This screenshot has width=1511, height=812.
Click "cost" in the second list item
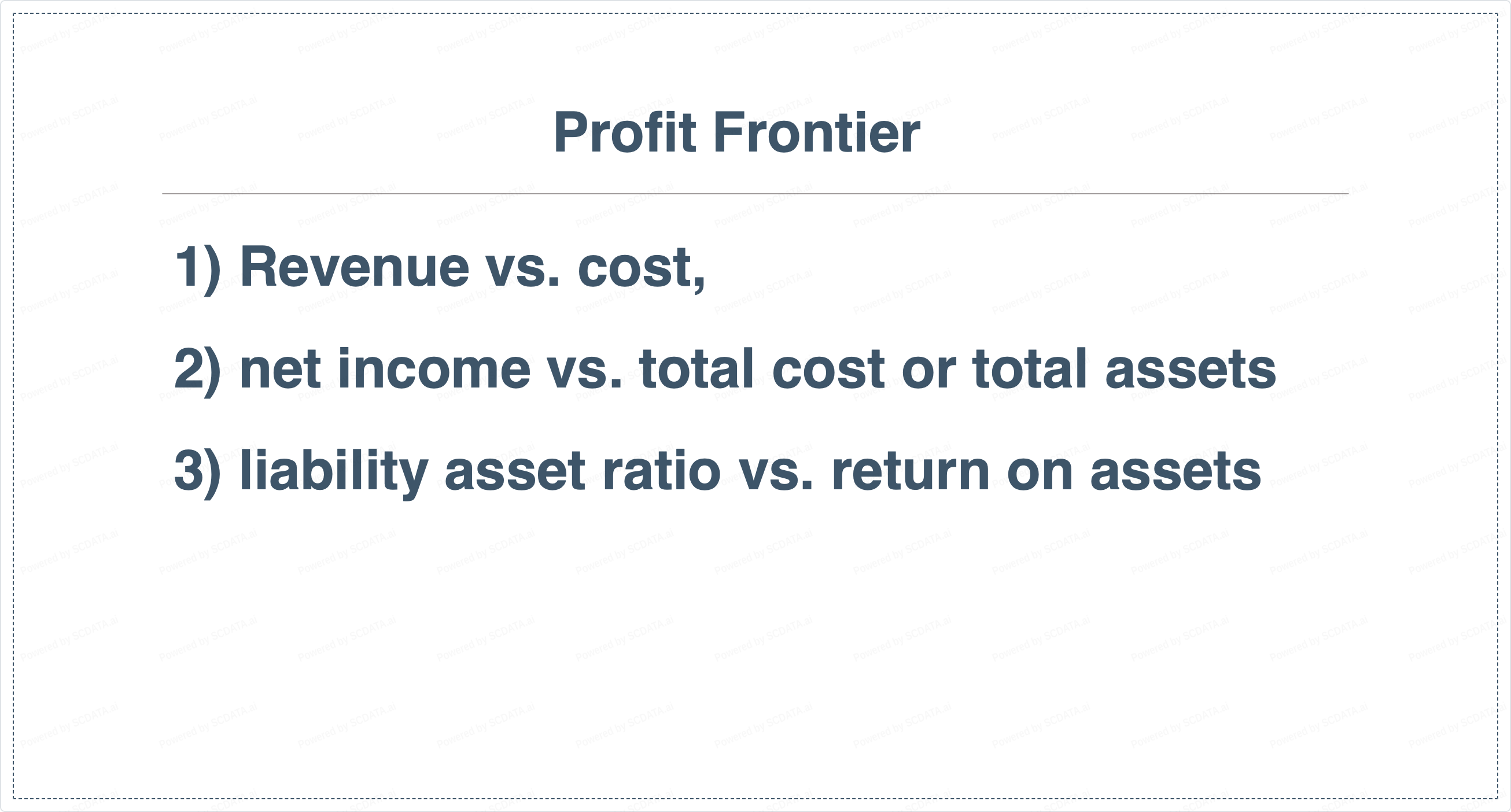tap(828, 370)
